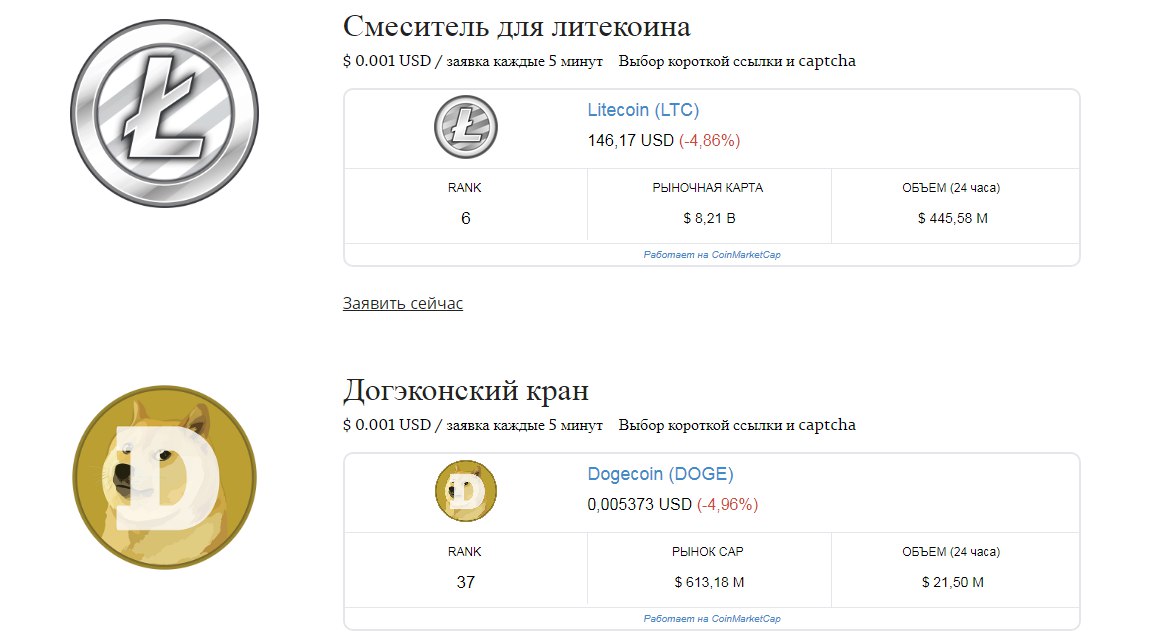Click Dogecoin rank value 37
Image resolution: width=1168 pixels, height=644 pixels.
point(465,582)
